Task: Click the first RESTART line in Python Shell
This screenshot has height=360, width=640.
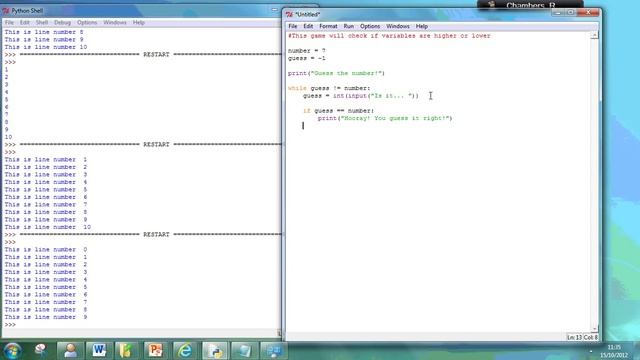Action: (143, 55)
